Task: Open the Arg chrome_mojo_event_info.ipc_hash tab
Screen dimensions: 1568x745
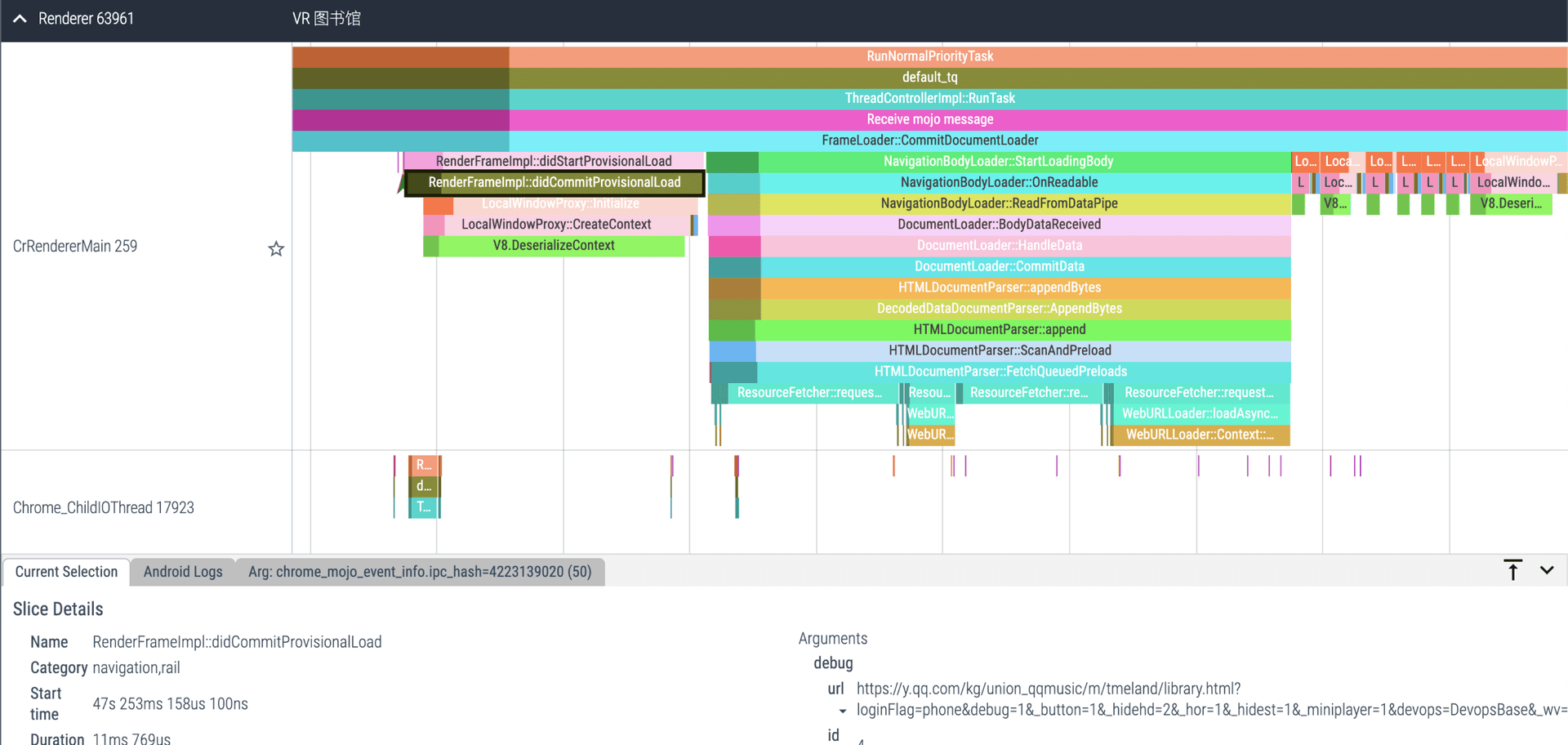Action: pos(420,572)
